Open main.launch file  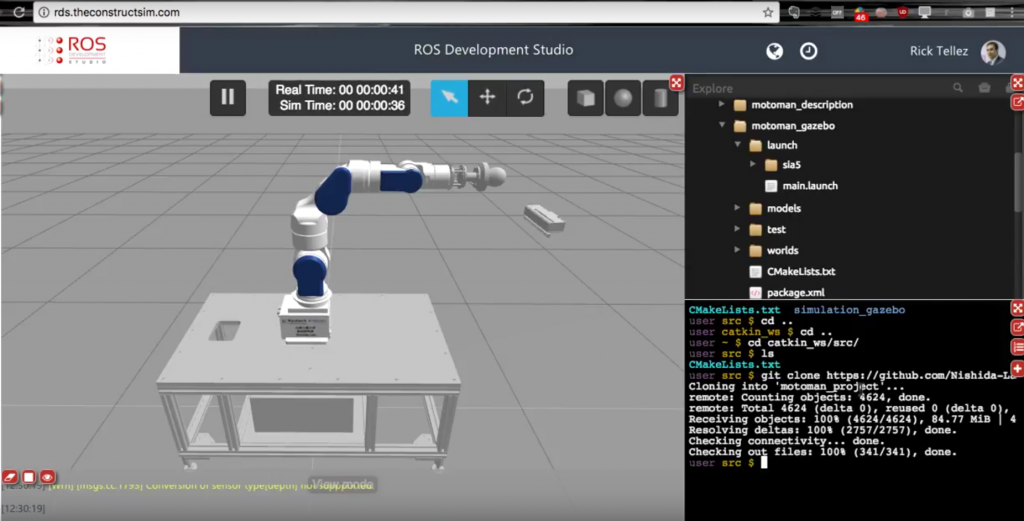[809, 186]
